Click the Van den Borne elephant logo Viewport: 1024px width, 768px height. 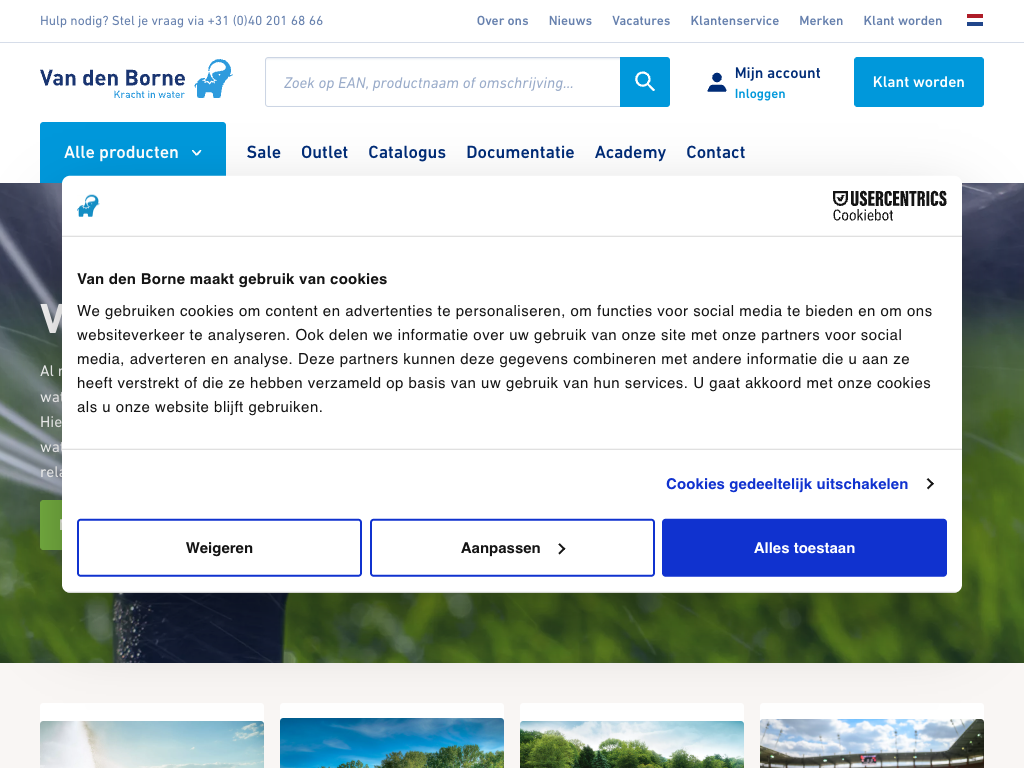pyautogui.click(x=136, y=79)
